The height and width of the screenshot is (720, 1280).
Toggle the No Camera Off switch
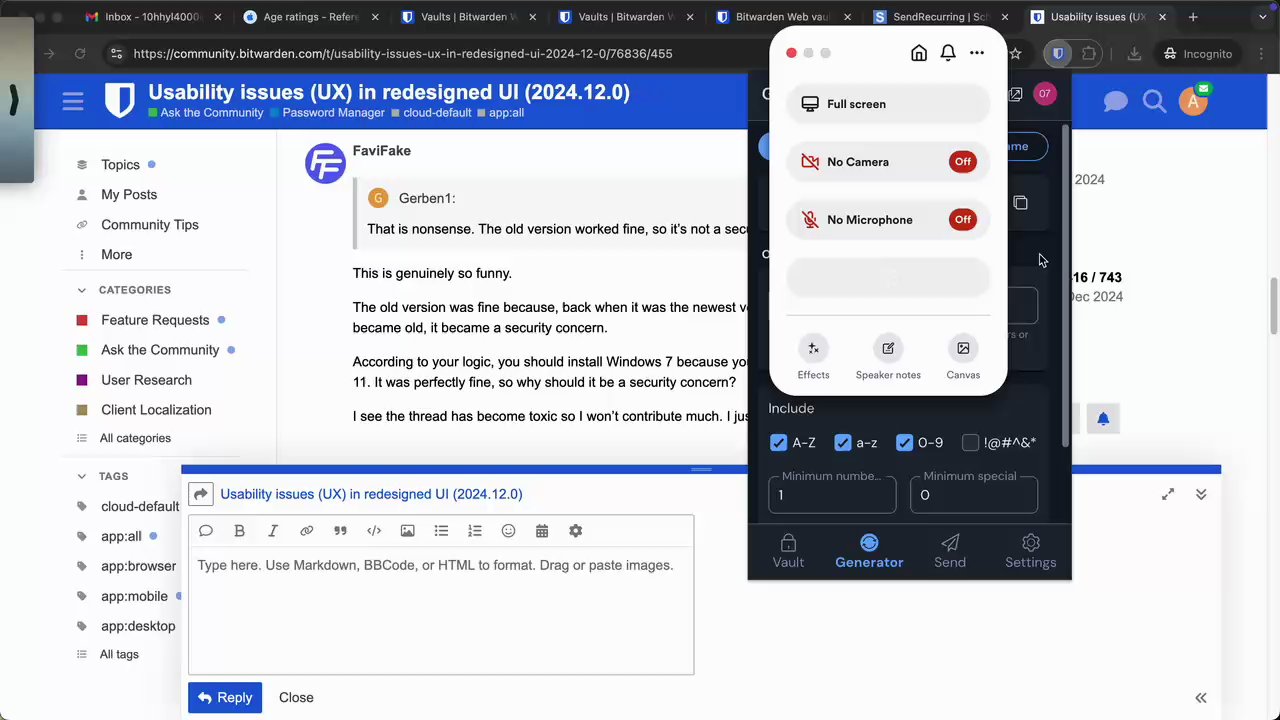click(x=962, y=162)
